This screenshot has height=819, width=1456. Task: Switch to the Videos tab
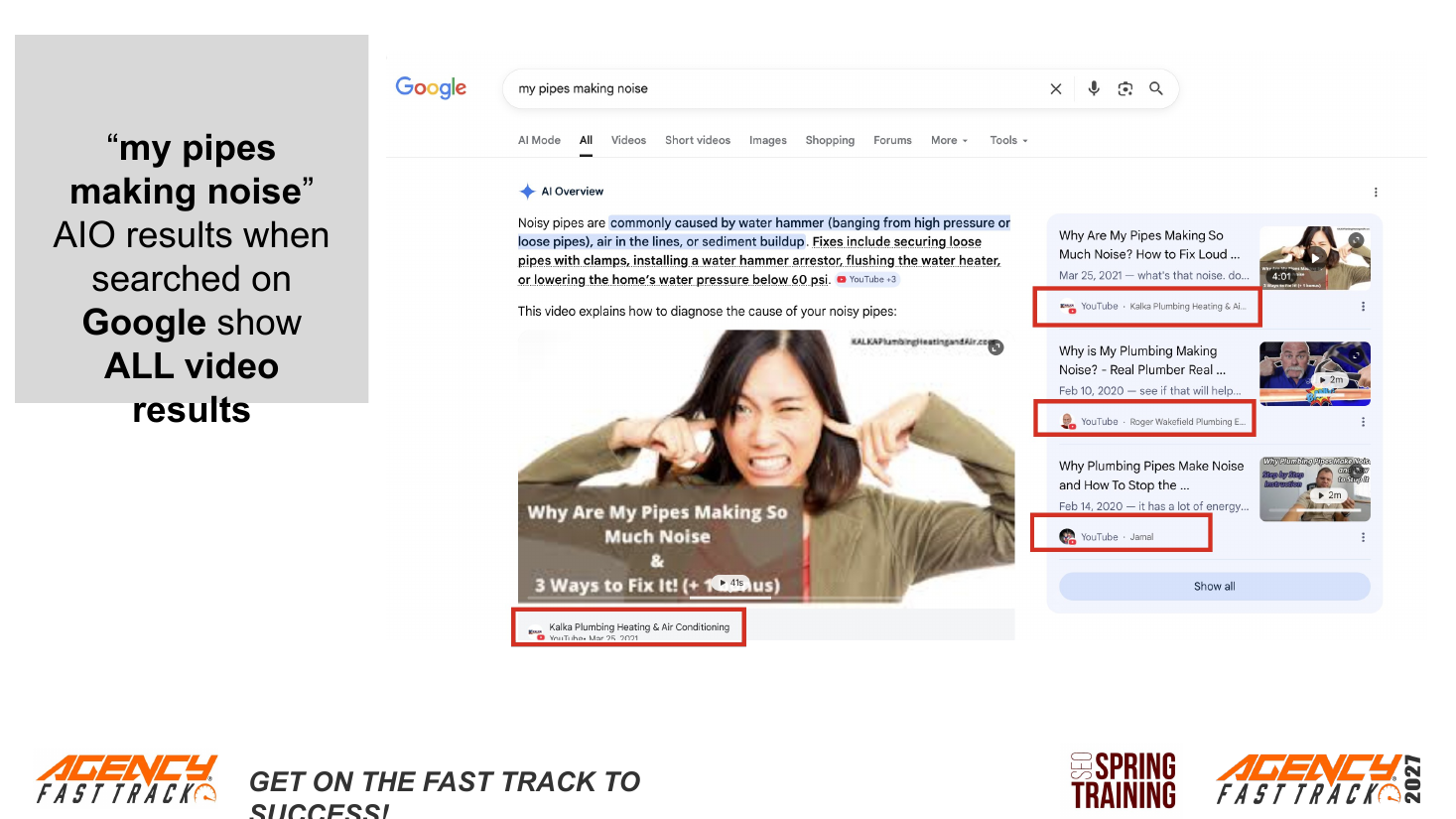tap(628, 140)
